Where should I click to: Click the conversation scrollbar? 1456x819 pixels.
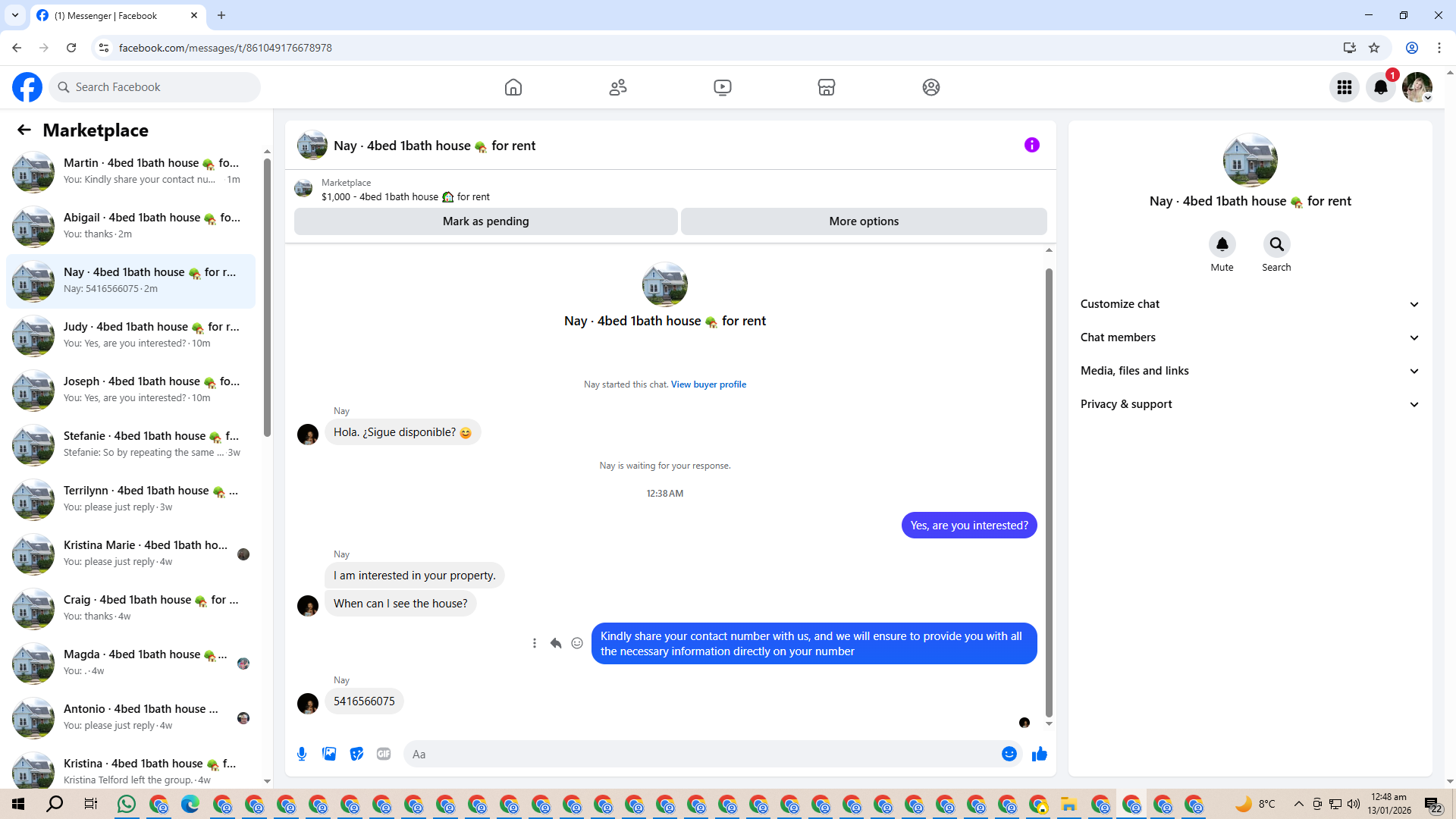tap(1049, 493)
